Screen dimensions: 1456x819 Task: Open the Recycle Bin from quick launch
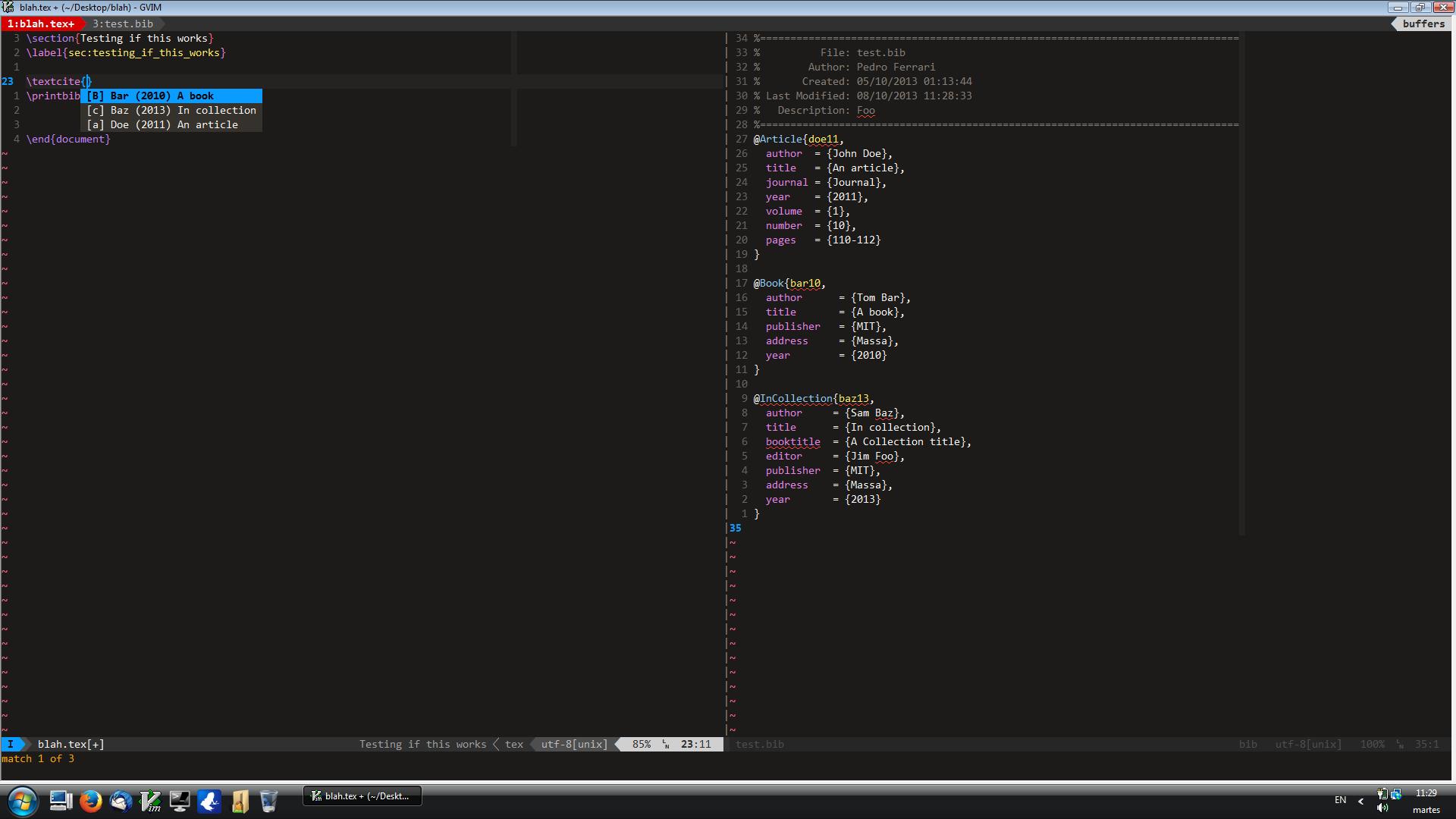(x=268, y=801)
